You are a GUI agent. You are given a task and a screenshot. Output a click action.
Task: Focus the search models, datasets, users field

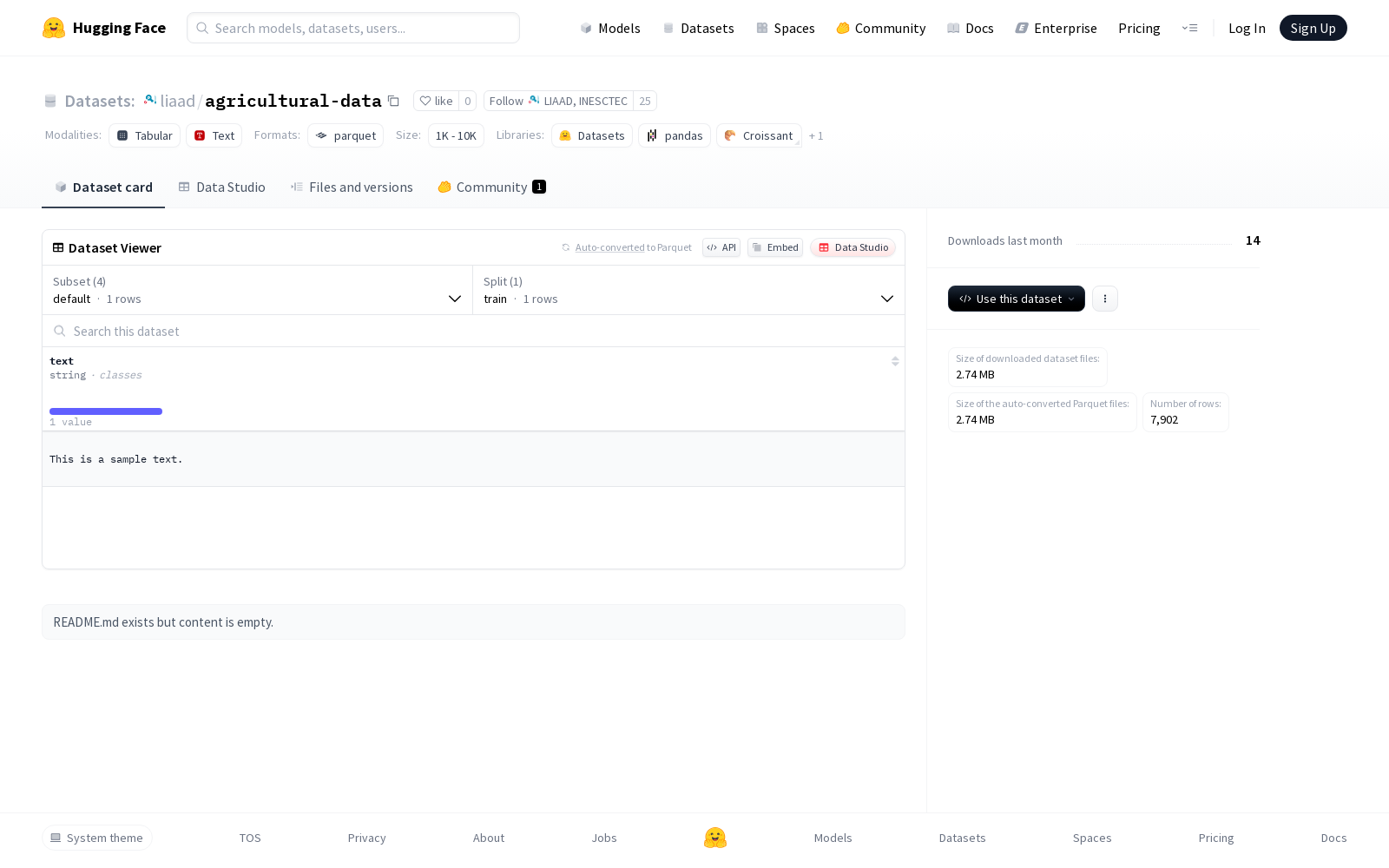[x=353, y=28]
